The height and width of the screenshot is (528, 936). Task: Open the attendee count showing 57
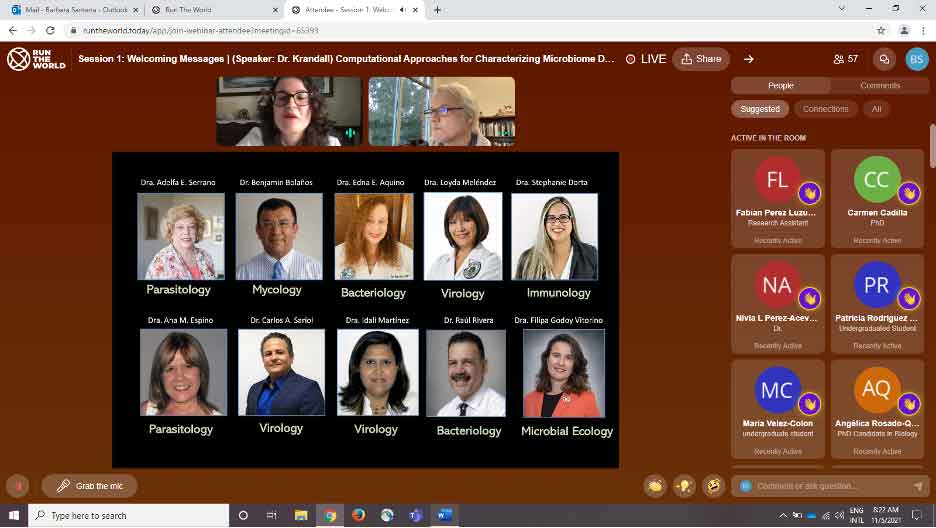[x=845, y=59]
